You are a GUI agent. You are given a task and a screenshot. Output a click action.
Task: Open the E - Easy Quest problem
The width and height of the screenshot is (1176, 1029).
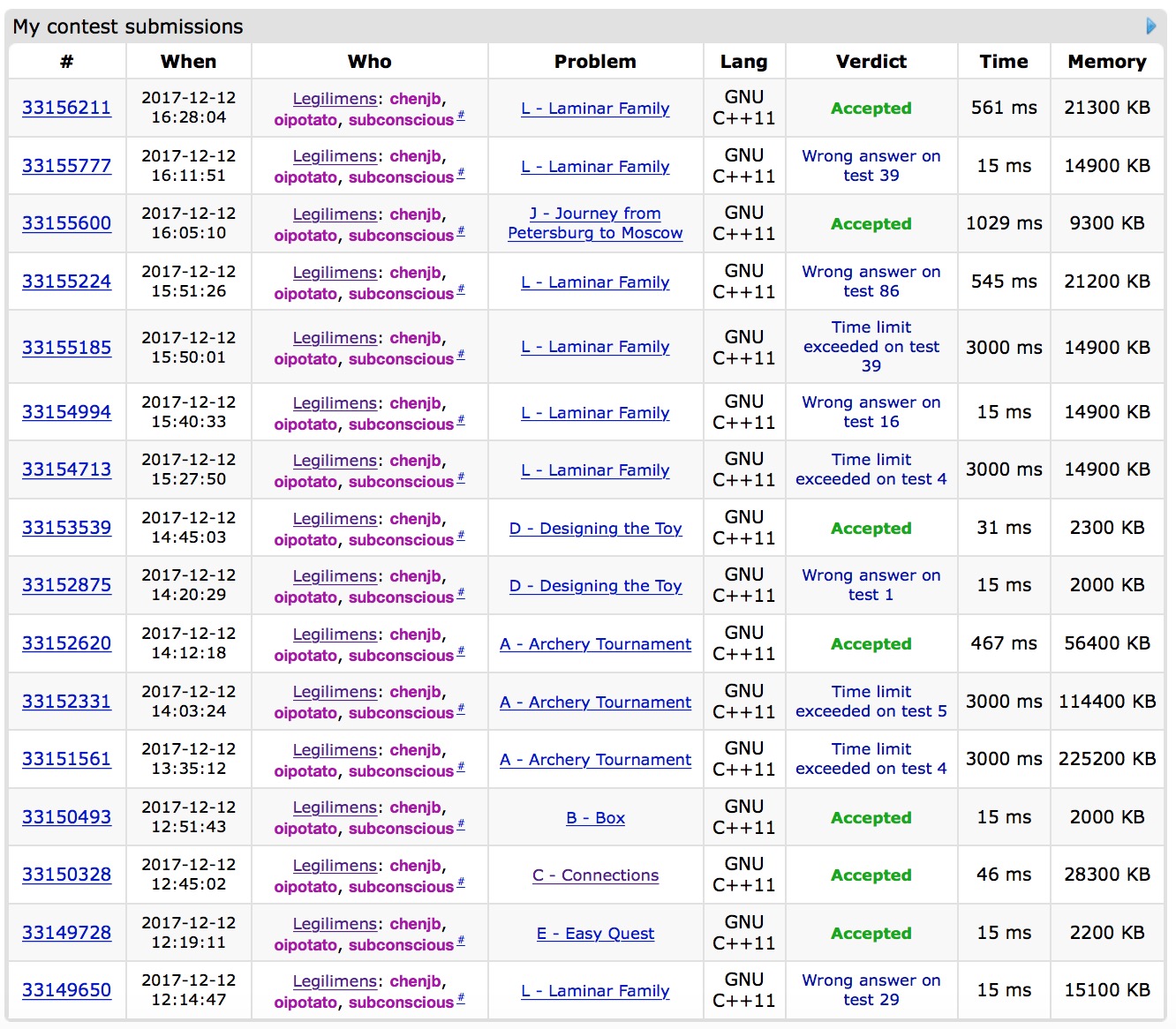coord(595,934)
